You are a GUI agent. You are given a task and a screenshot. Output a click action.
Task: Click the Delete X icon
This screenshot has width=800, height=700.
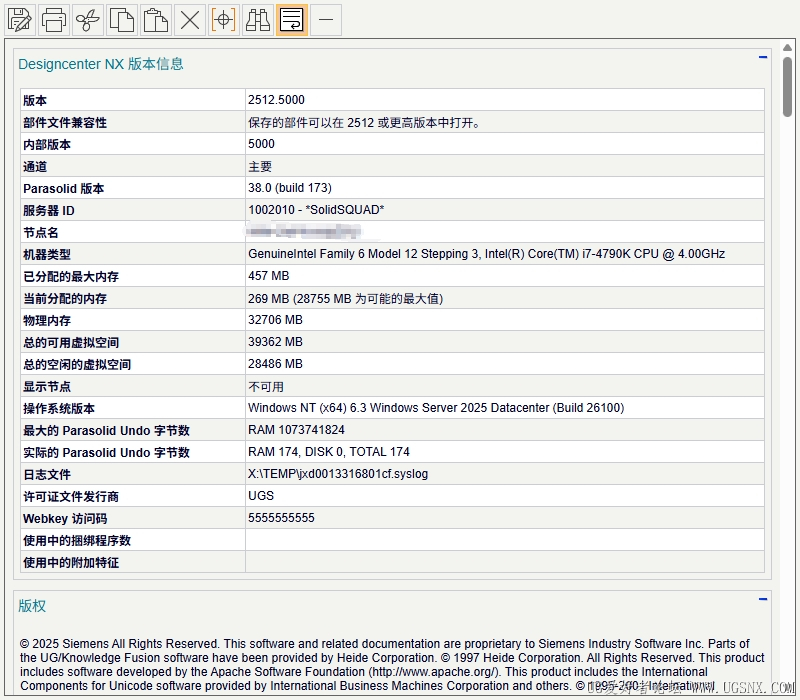point(189,19)
